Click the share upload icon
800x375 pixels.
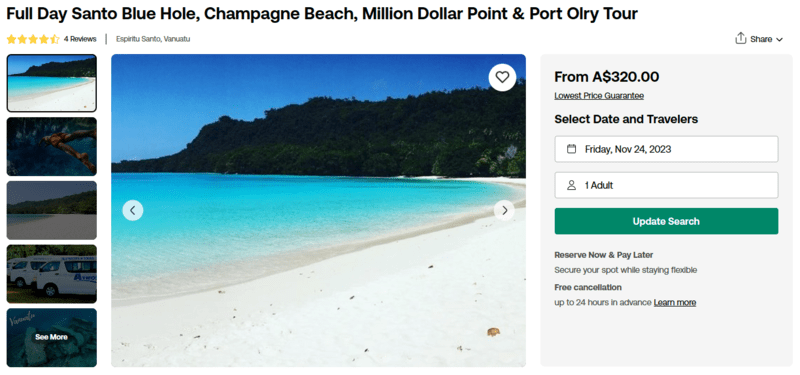coord(741,38)
